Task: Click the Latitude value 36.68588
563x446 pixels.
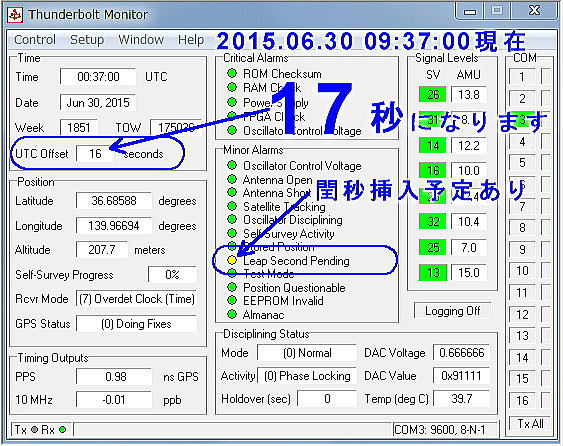Action: (x=113, y=200)
